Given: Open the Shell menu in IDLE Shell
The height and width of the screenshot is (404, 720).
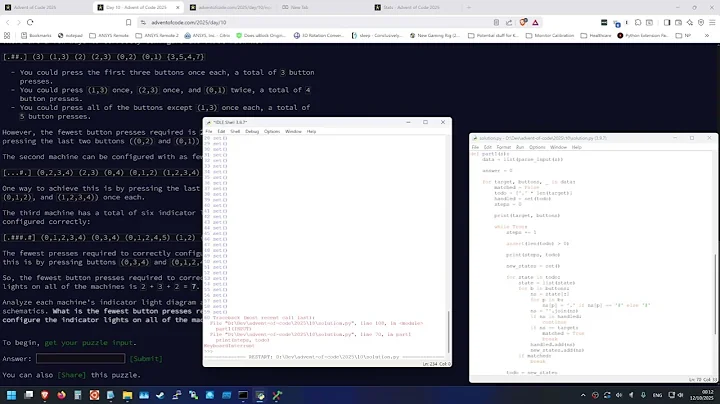Looking at the screenshot, I should pyautogui.click(x=235, y=131).
